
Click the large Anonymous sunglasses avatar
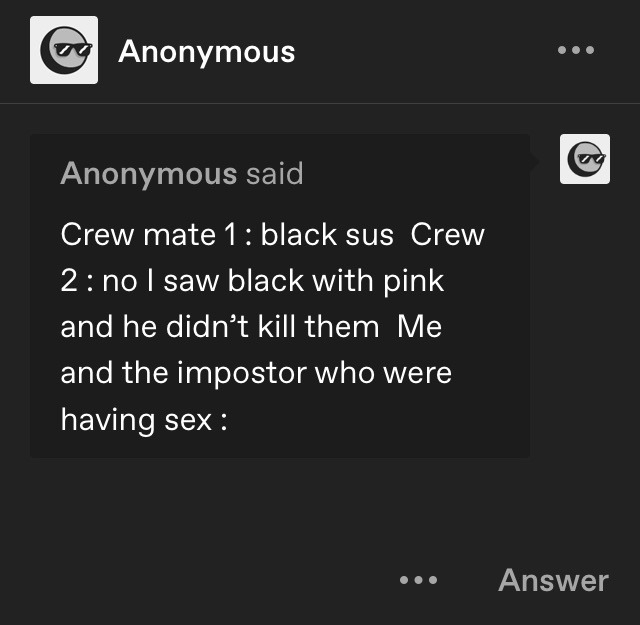[64, 50]
